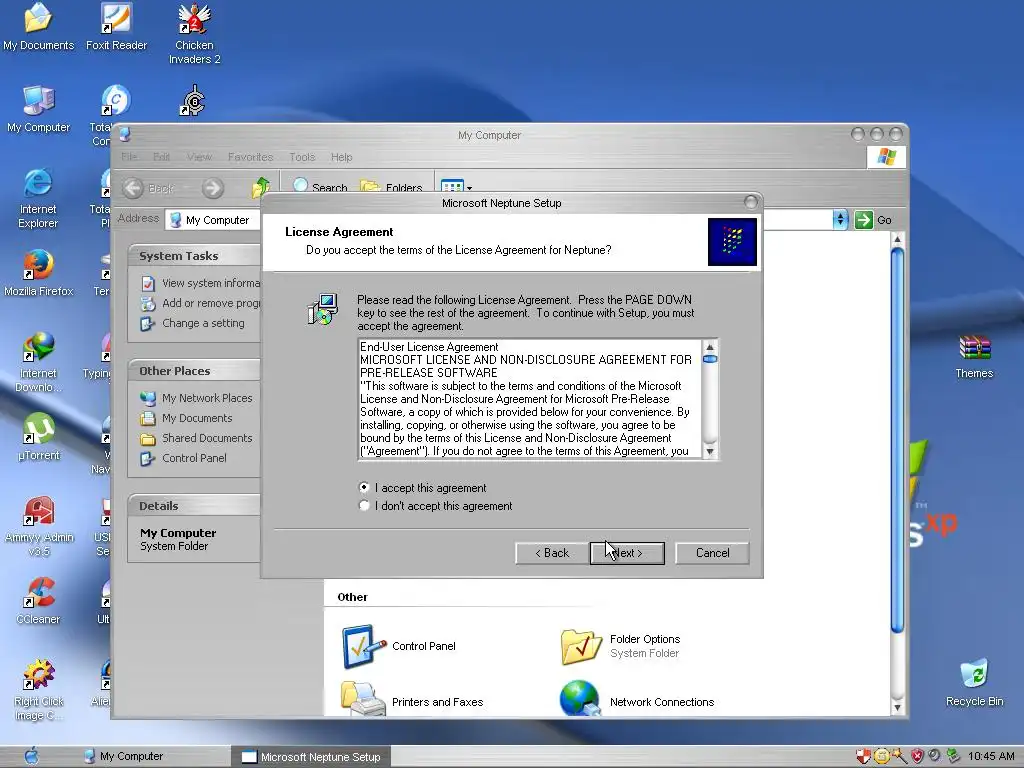Click the Go button beside address bar
This screenshot has height=768, width=1024.
pos(874,220)
